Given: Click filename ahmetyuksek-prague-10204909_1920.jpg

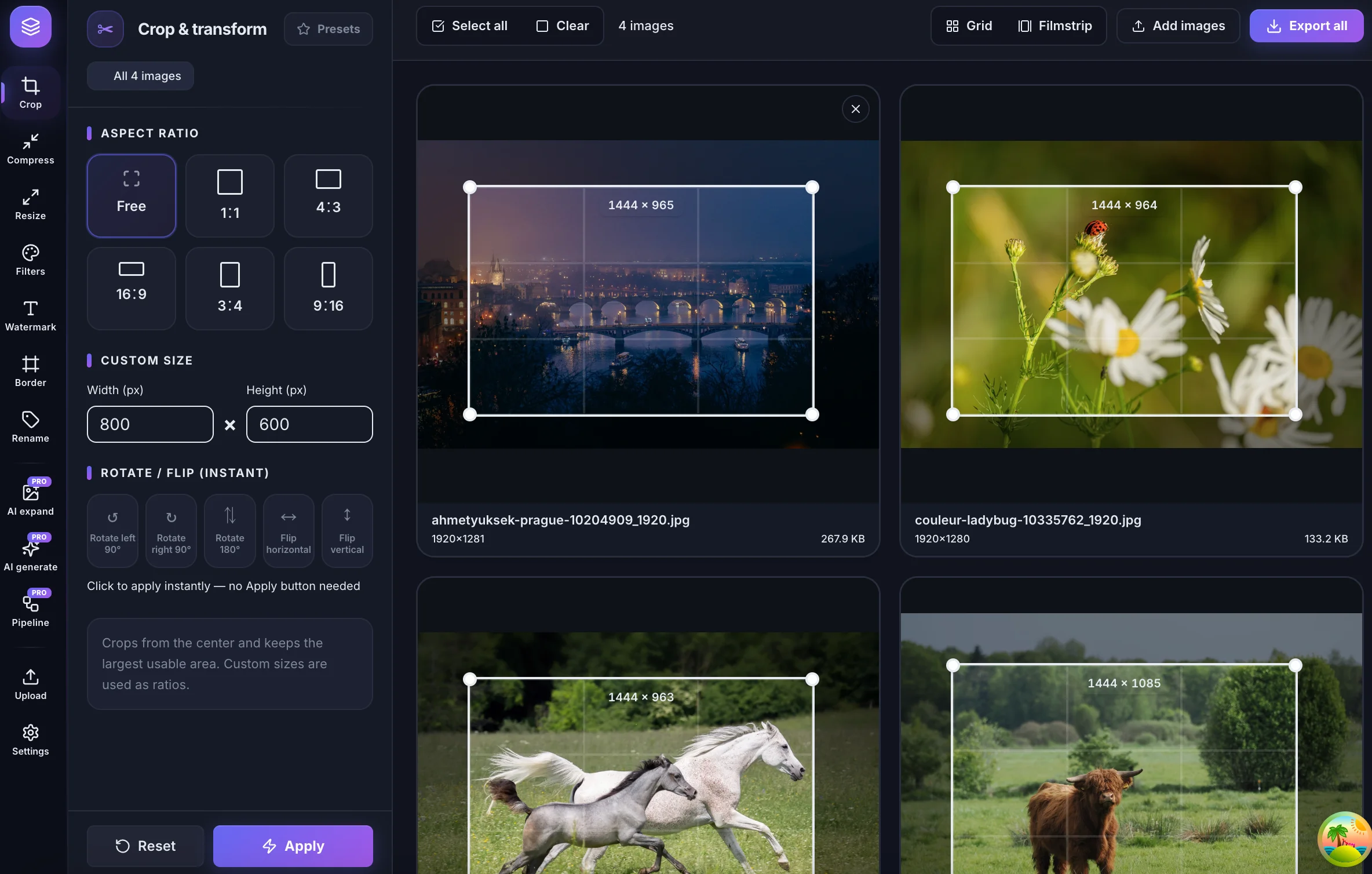Looking at the screenshot, I should pos(560,520).
